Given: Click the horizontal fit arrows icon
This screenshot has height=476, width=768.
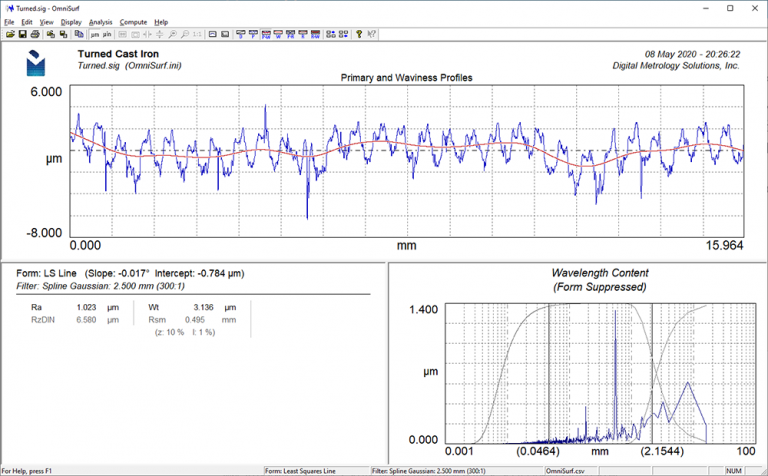Looking at the screenshot, I should pyautogui.click(x=147, y=34).
